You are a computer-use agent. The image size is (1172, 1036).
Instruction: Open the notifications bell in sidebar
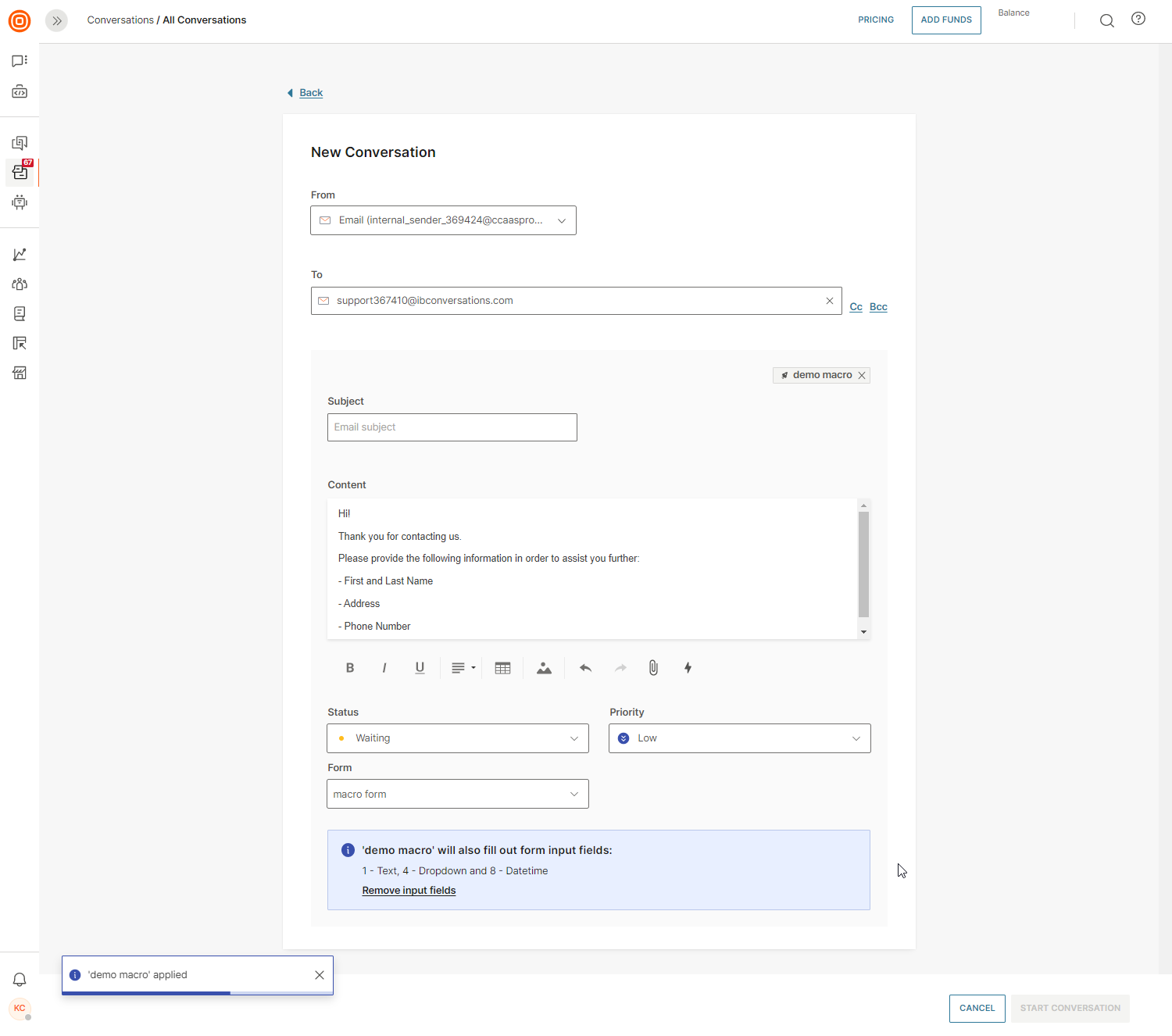pos(20,980)
